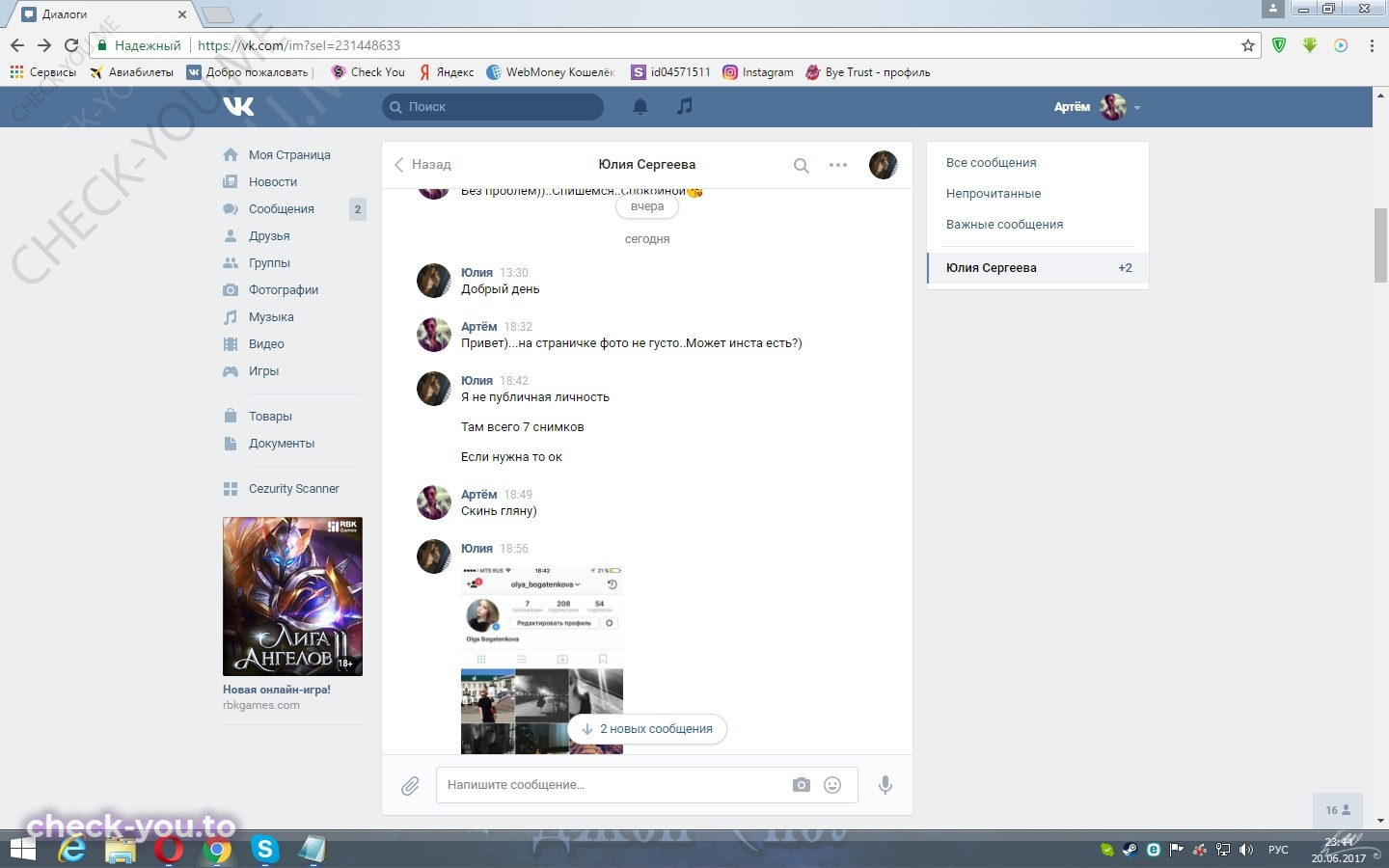This screenshot has width=1389, height=868.
Task: Show Важные сообщения filter
Action: (1004, 225)
